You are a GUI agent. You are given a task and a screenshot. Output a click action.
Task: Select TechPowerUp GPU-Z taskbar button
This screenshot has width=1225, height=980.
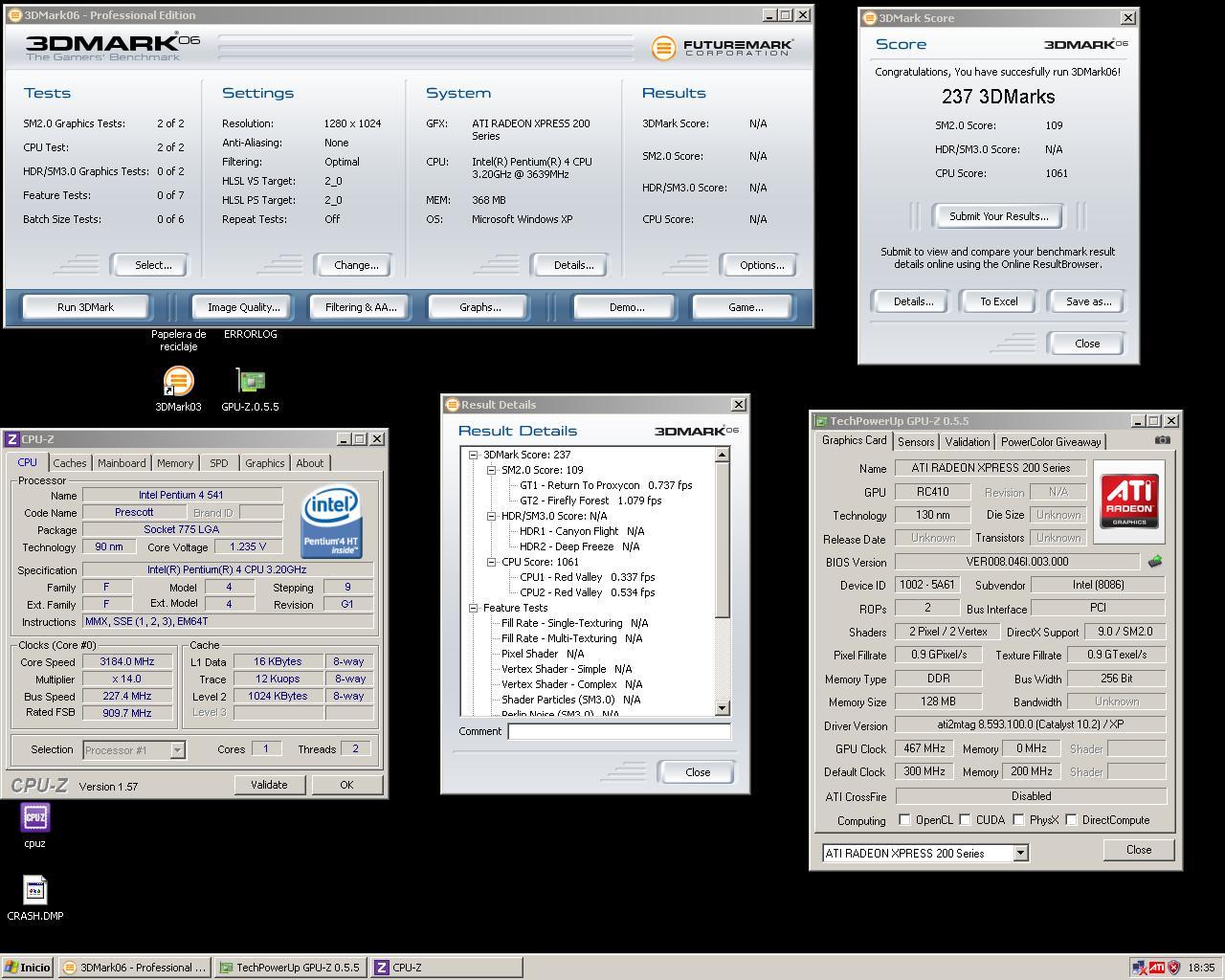pos(290,968)
